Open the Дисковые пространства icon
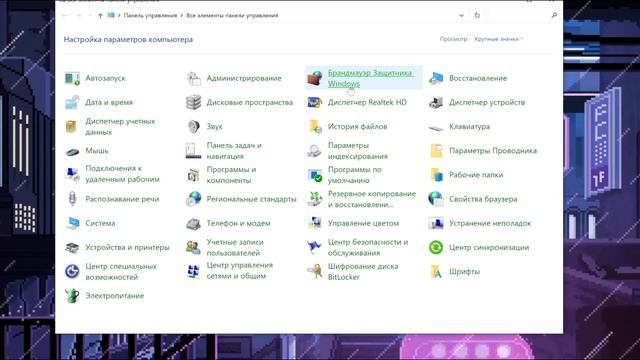Image resolution: width=640 pixels, height=360 pixels. tap(193, 102)
